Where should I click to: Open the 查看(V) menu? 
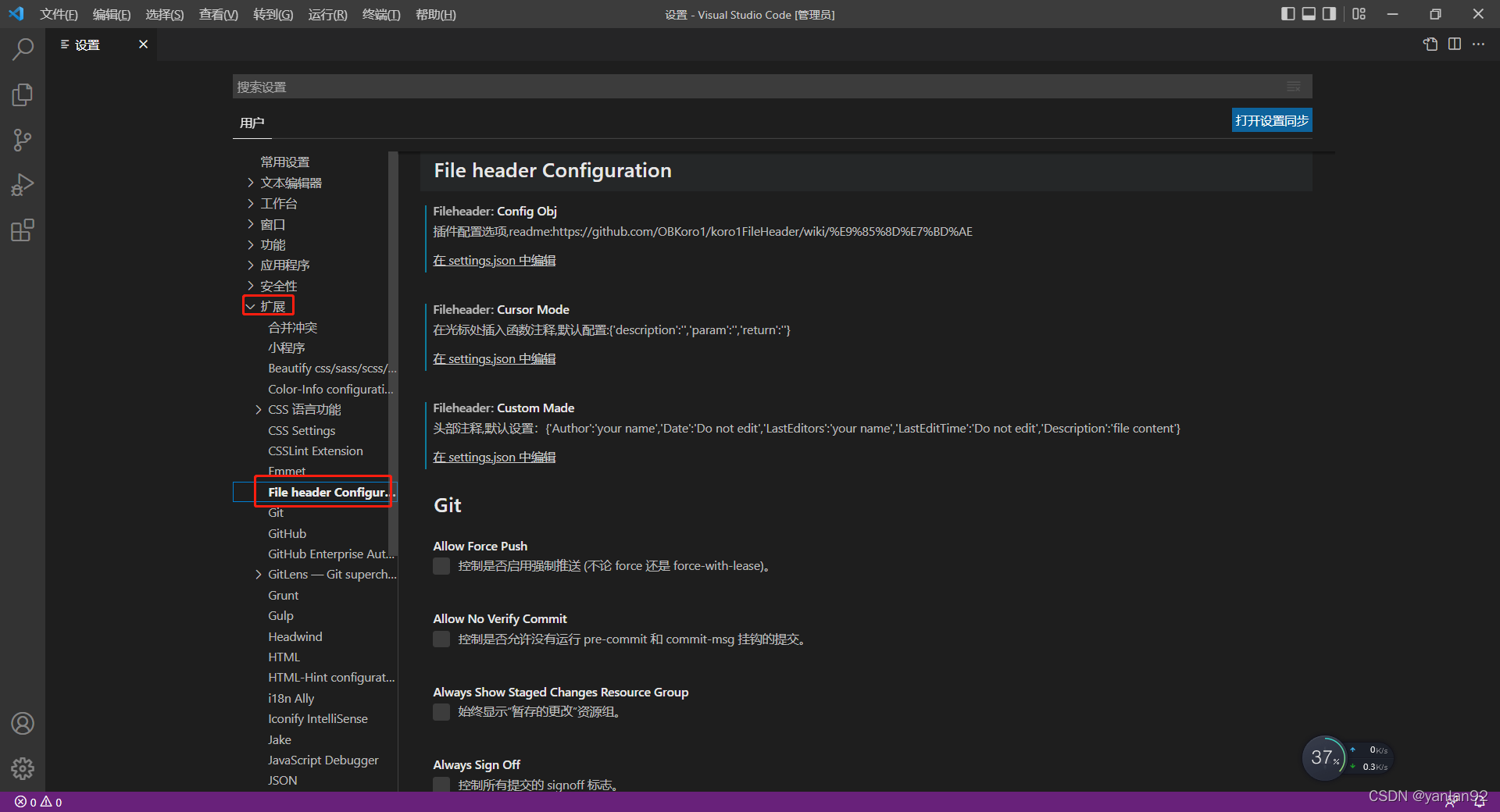point(218,14)
